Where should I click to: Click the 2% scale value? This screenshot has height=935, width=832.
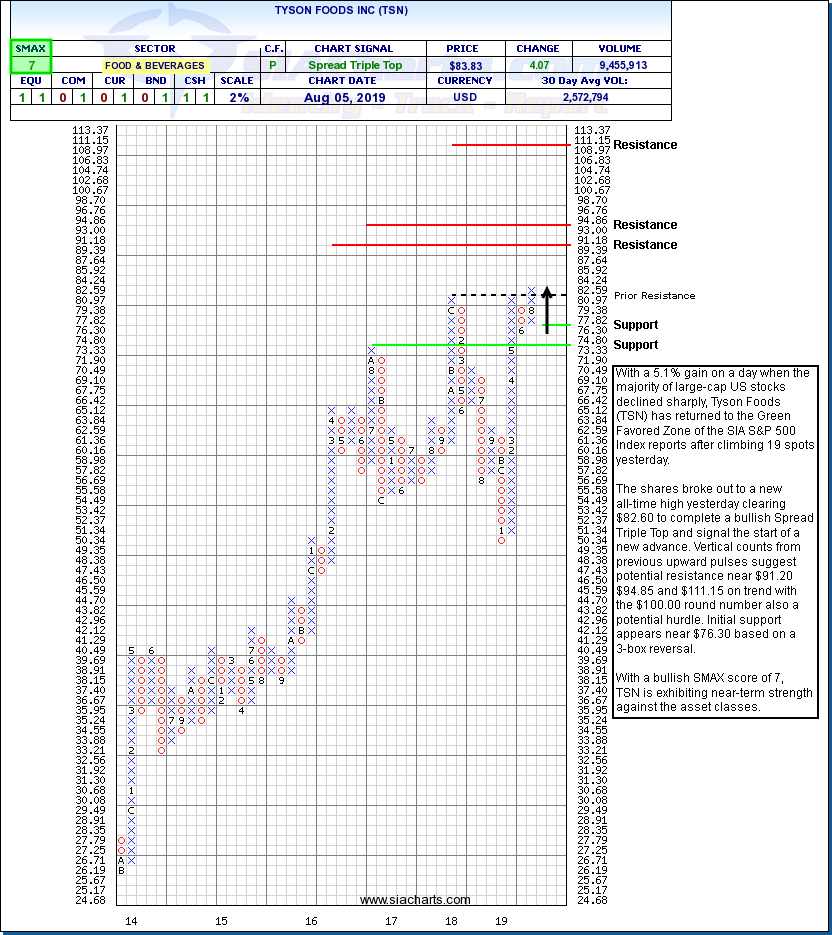tap(237, 97)
